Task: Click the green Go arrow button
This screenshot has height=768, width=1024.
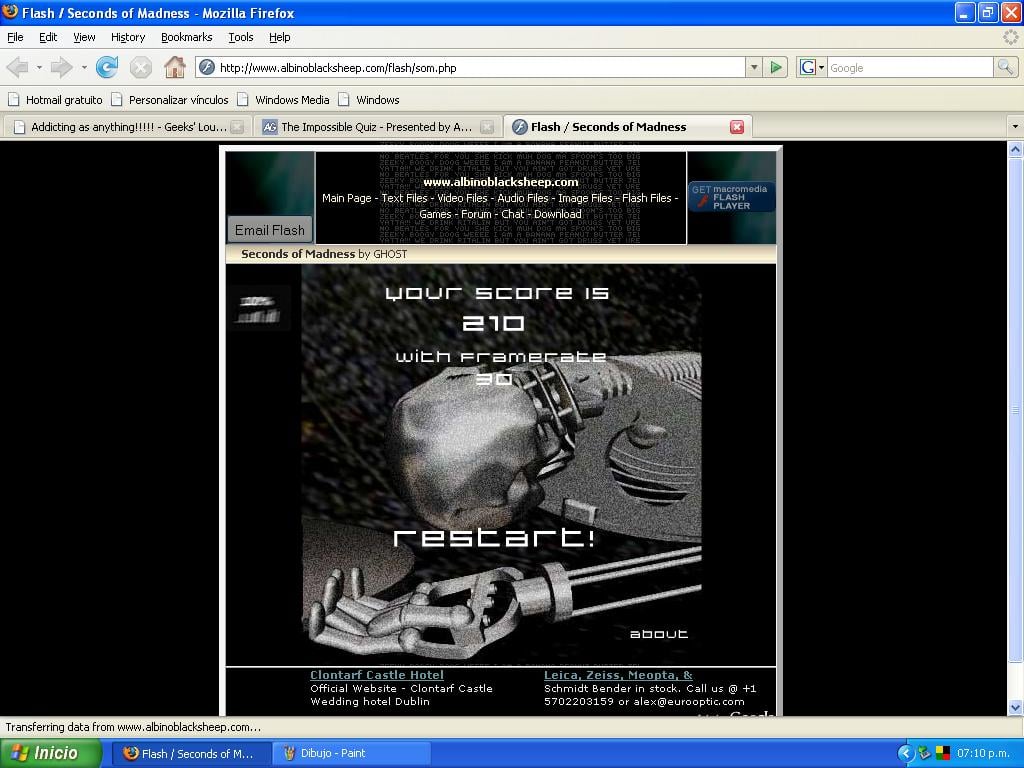Action: pyautogui.click(x=776, y=67)
